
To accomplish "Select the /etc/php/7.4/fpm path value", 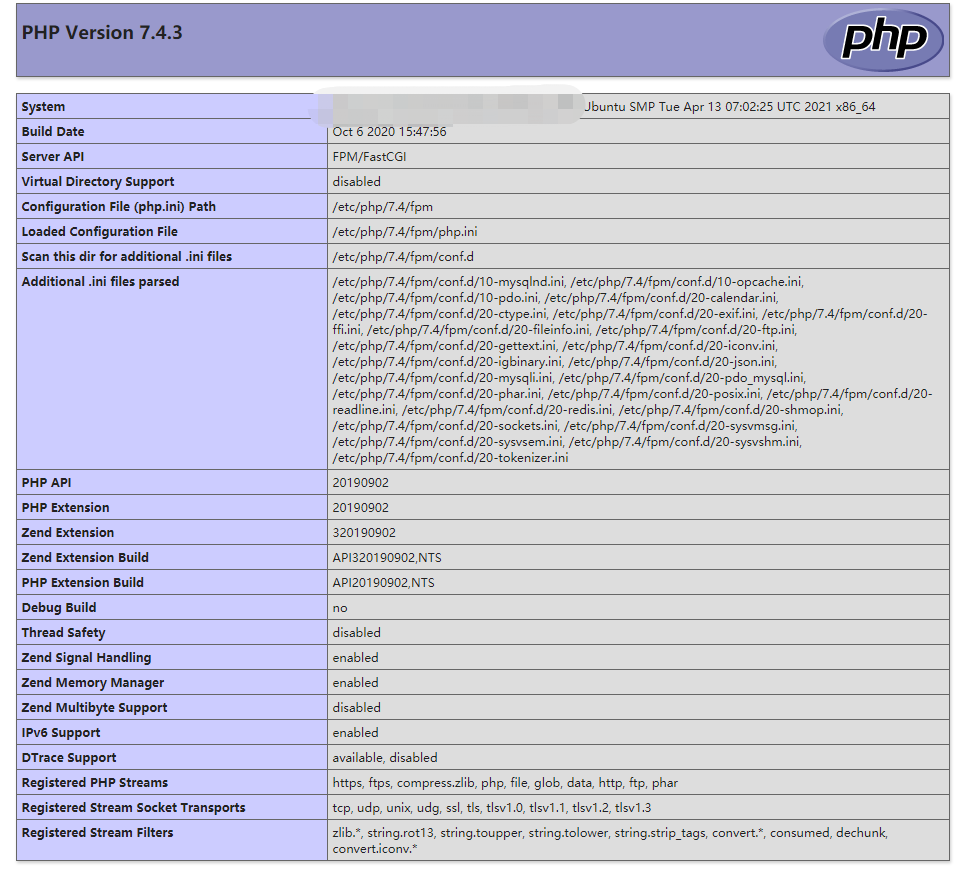I will 383,207.
